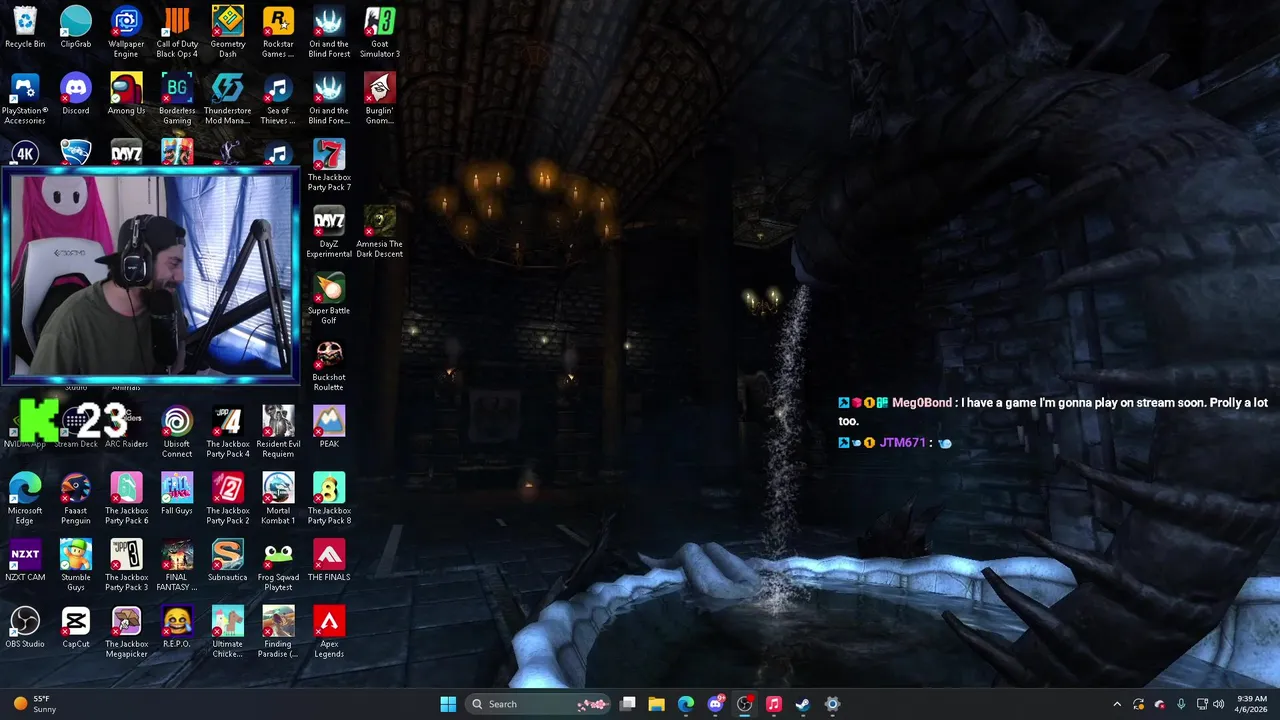Open the Wallpaper Engine shortcut
Image resolution: width=1280 pixels, height=720 pixels.
coord(126,32)
